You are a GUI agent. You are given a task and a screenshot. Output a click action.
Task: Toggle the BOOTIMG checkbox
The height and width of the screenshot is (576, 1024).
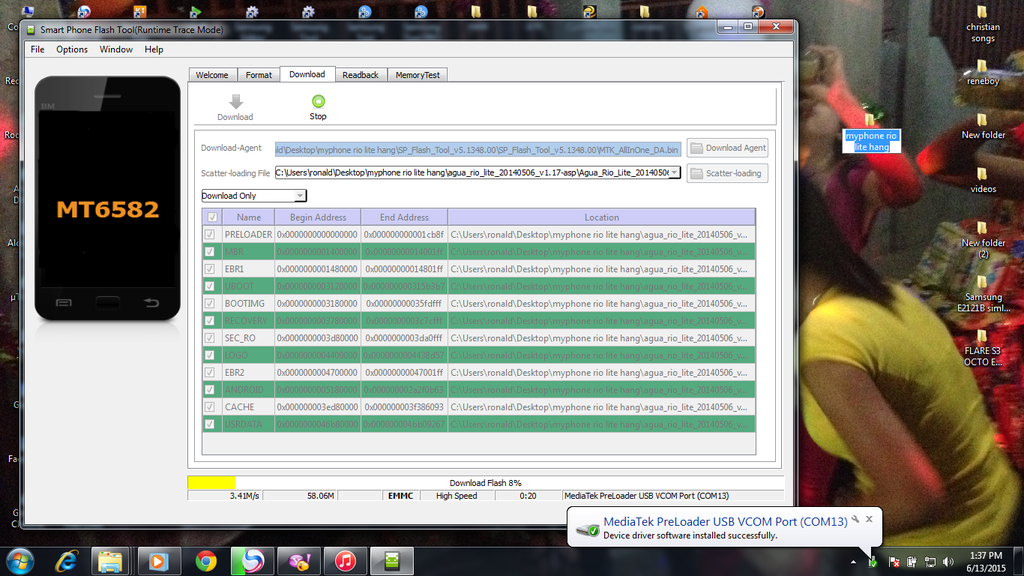[x=210, y=304]
